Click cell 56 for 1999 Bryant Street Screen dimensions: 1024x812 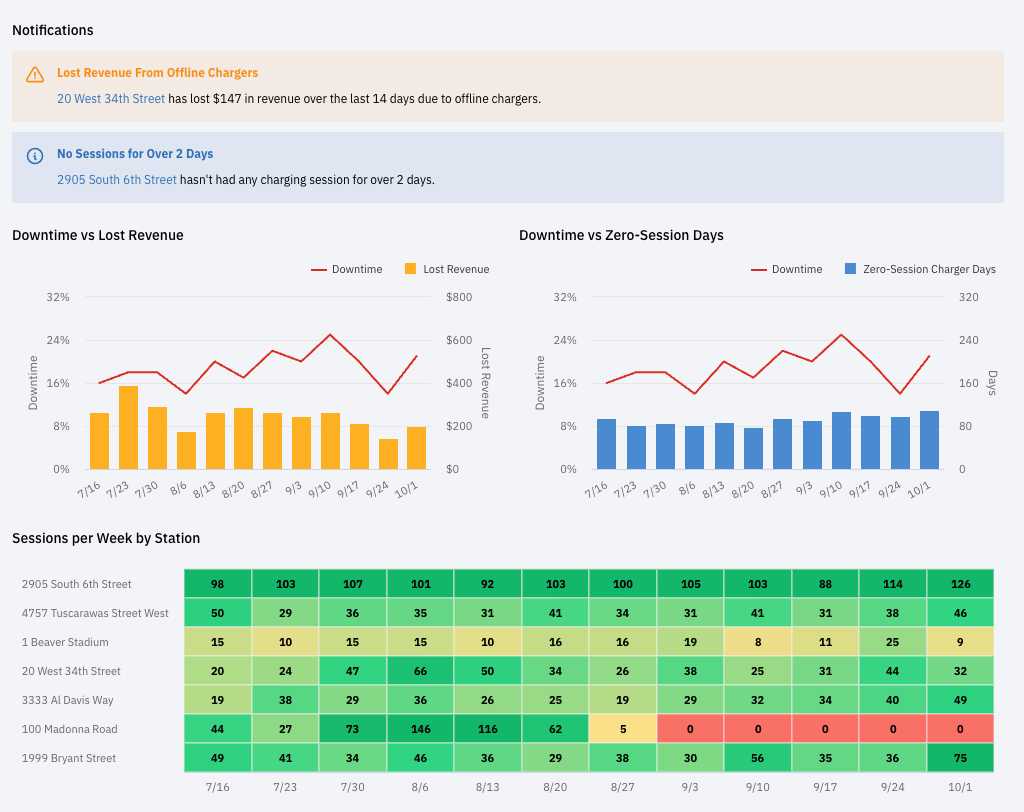pyautogui.click(x=758, y=758)
